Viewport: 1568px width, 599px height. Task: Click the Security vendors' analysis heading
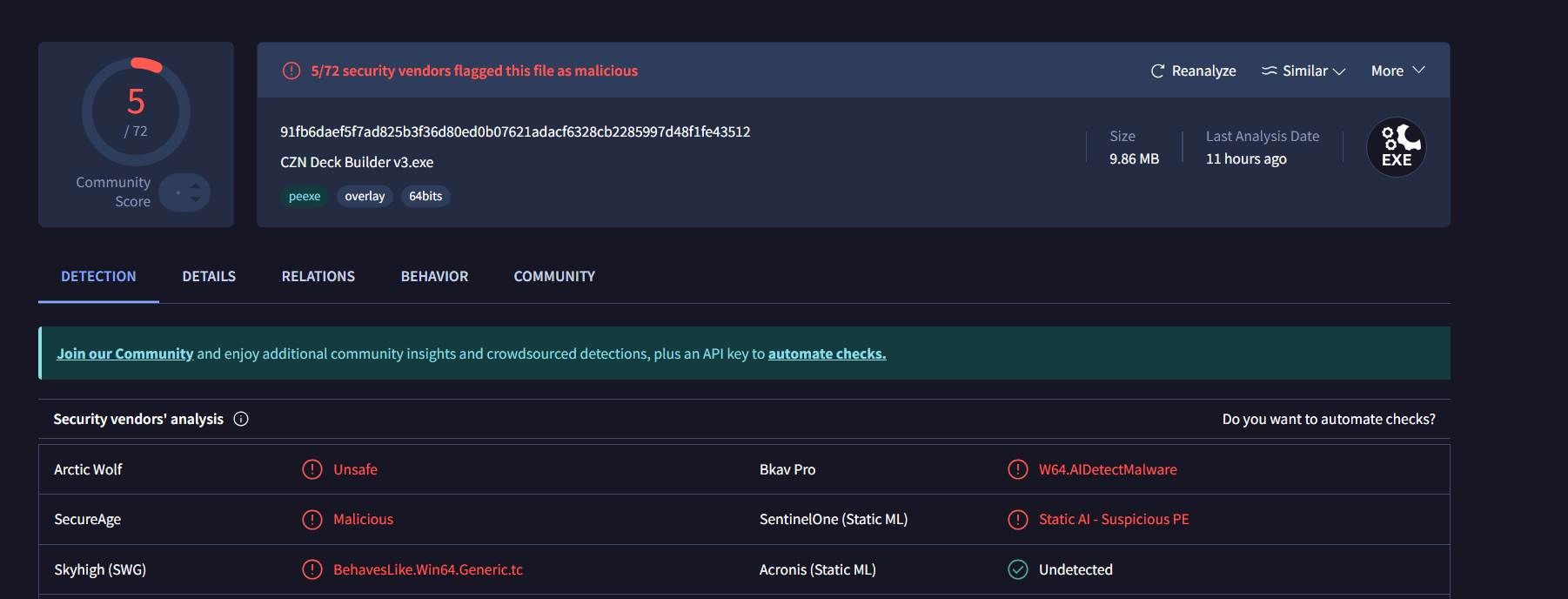click(x=138, y=419)
